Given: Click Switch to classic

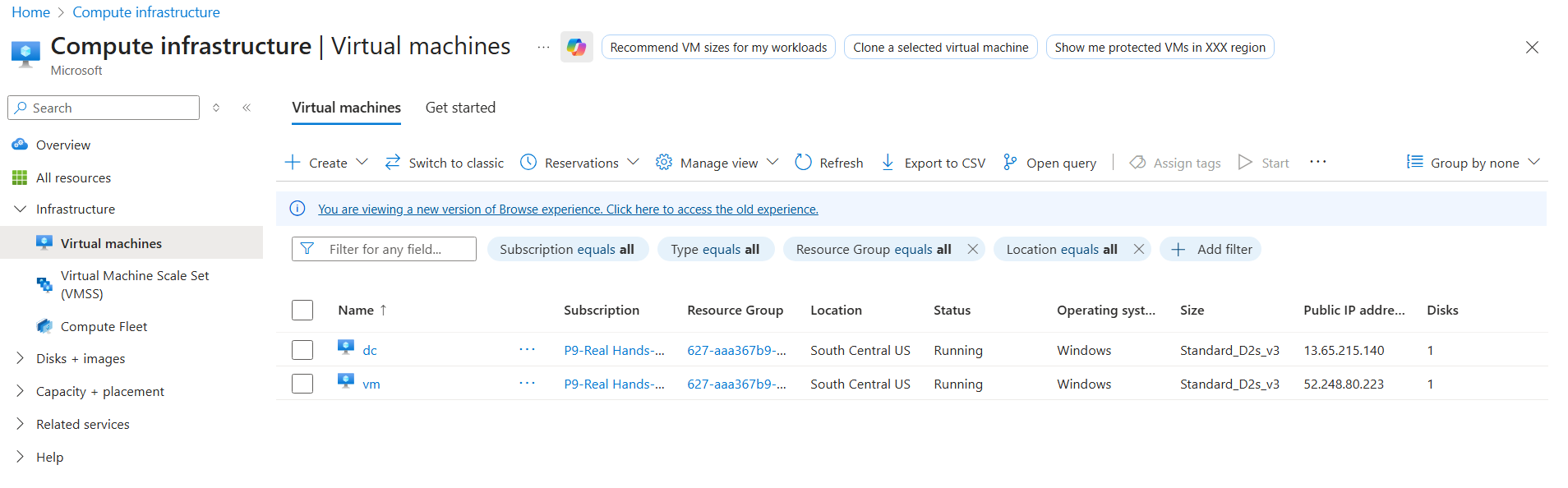Looking at the screenshot, I should pyautogui.click(x=445, y=163).
